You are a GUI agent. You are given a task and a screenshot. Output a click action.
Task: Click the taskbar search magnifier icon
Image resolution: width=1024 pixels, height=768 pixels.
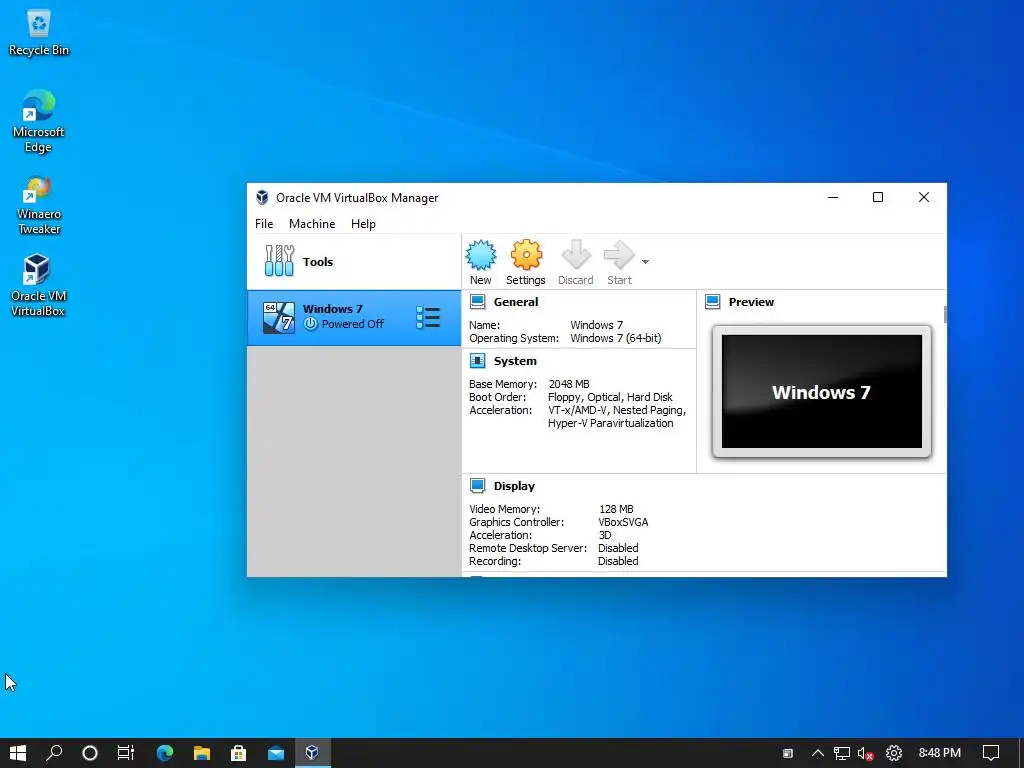point(54,753)
